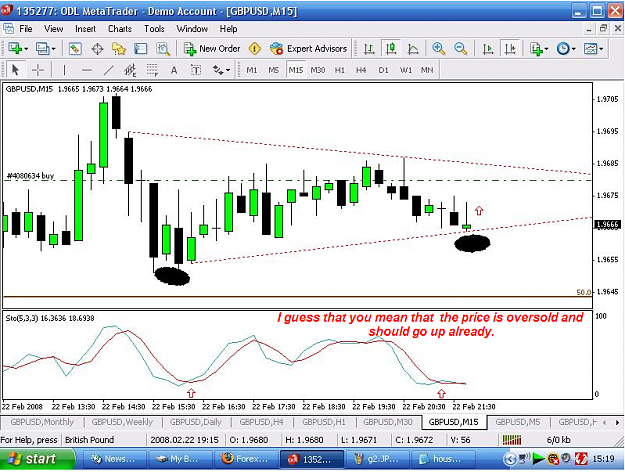This screenshot has width=625, height=472.
Task: Click the New Order button
Action: [212, 49]
